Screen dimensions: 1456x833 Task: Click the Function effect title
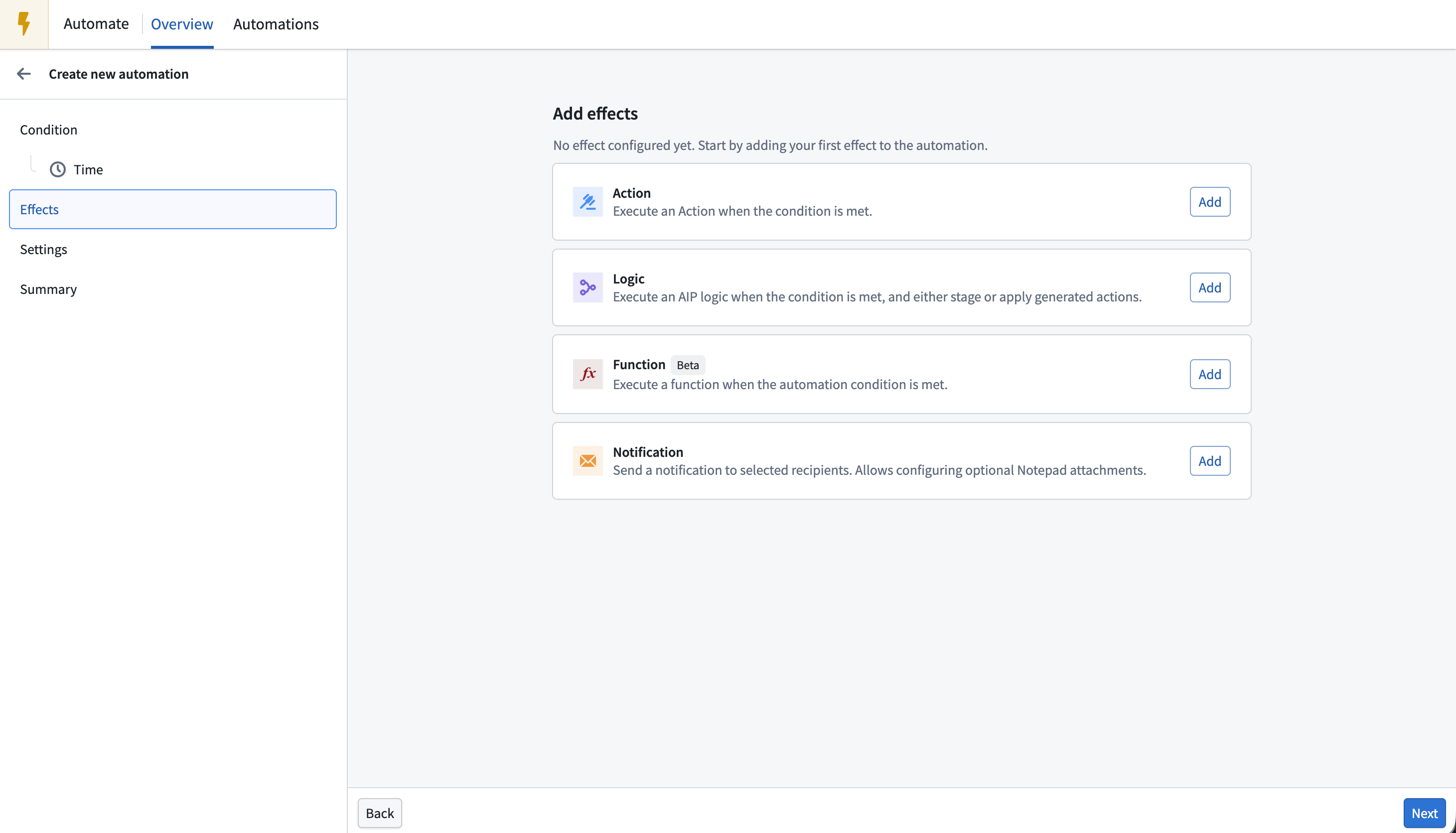coord(639,365)
